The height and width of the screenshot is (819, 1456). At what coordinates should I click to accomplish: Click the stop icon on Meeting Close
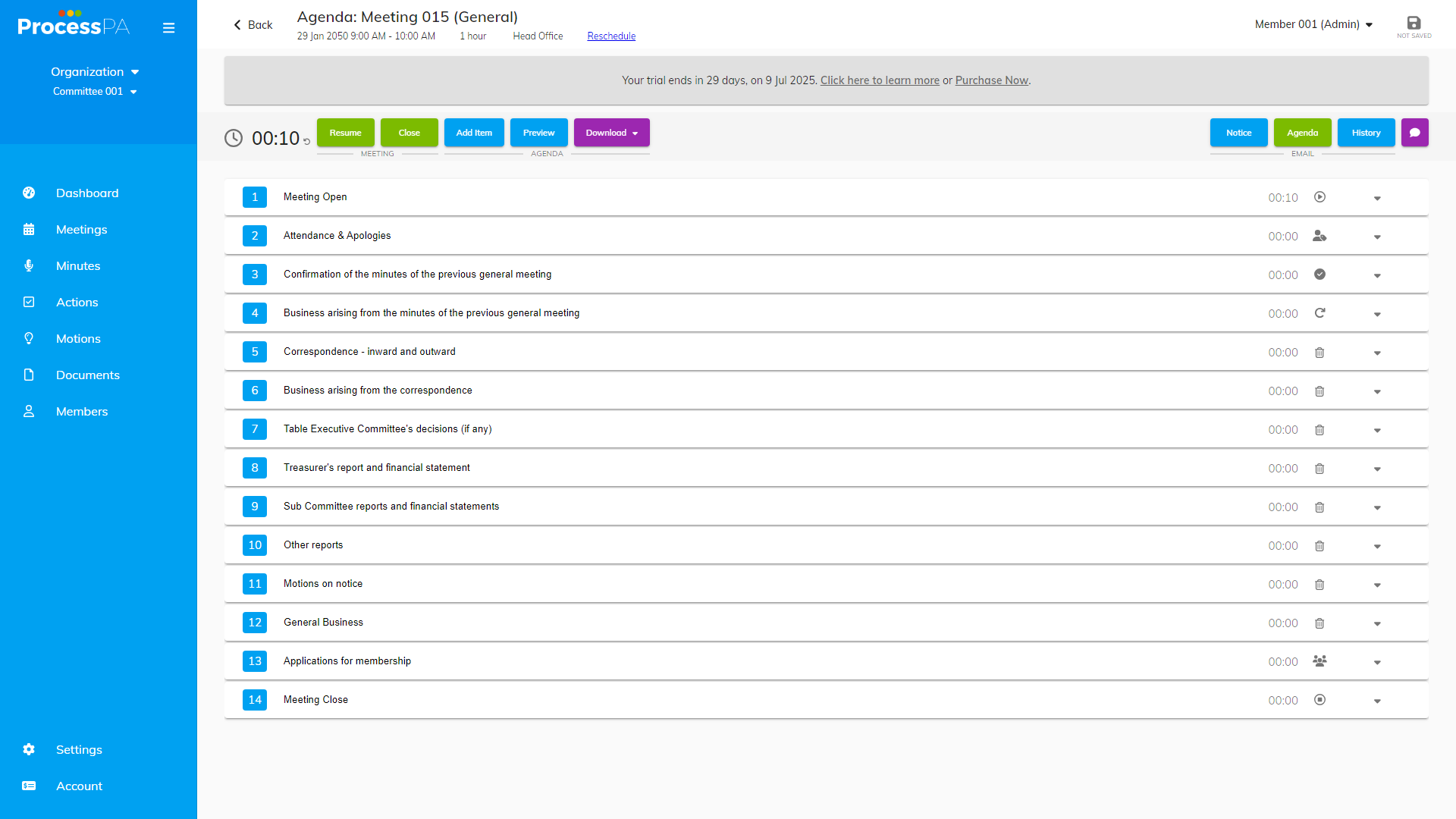point(1319,700)
